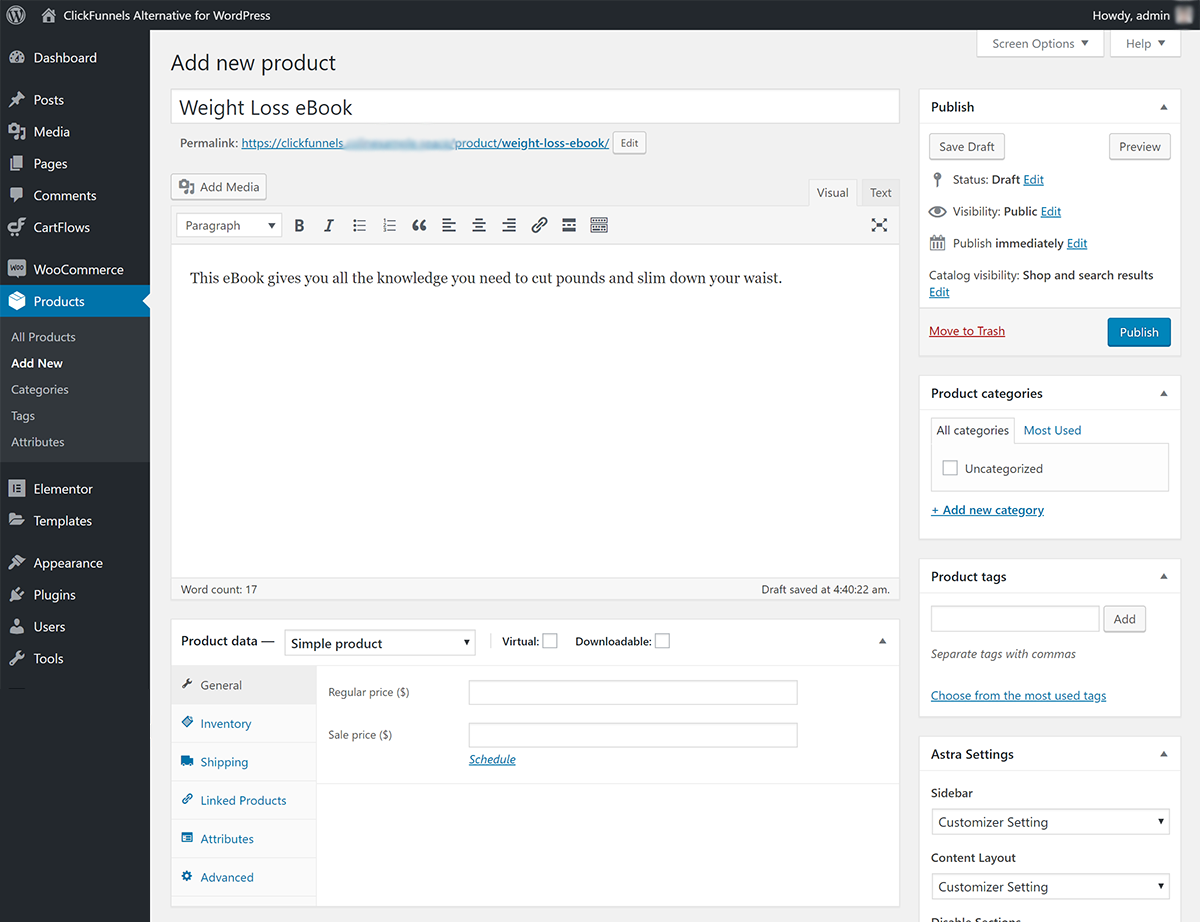The width and height of the screenshot is (1200, 922).
Task: Align text right in editor
Action: click(509, 225)
